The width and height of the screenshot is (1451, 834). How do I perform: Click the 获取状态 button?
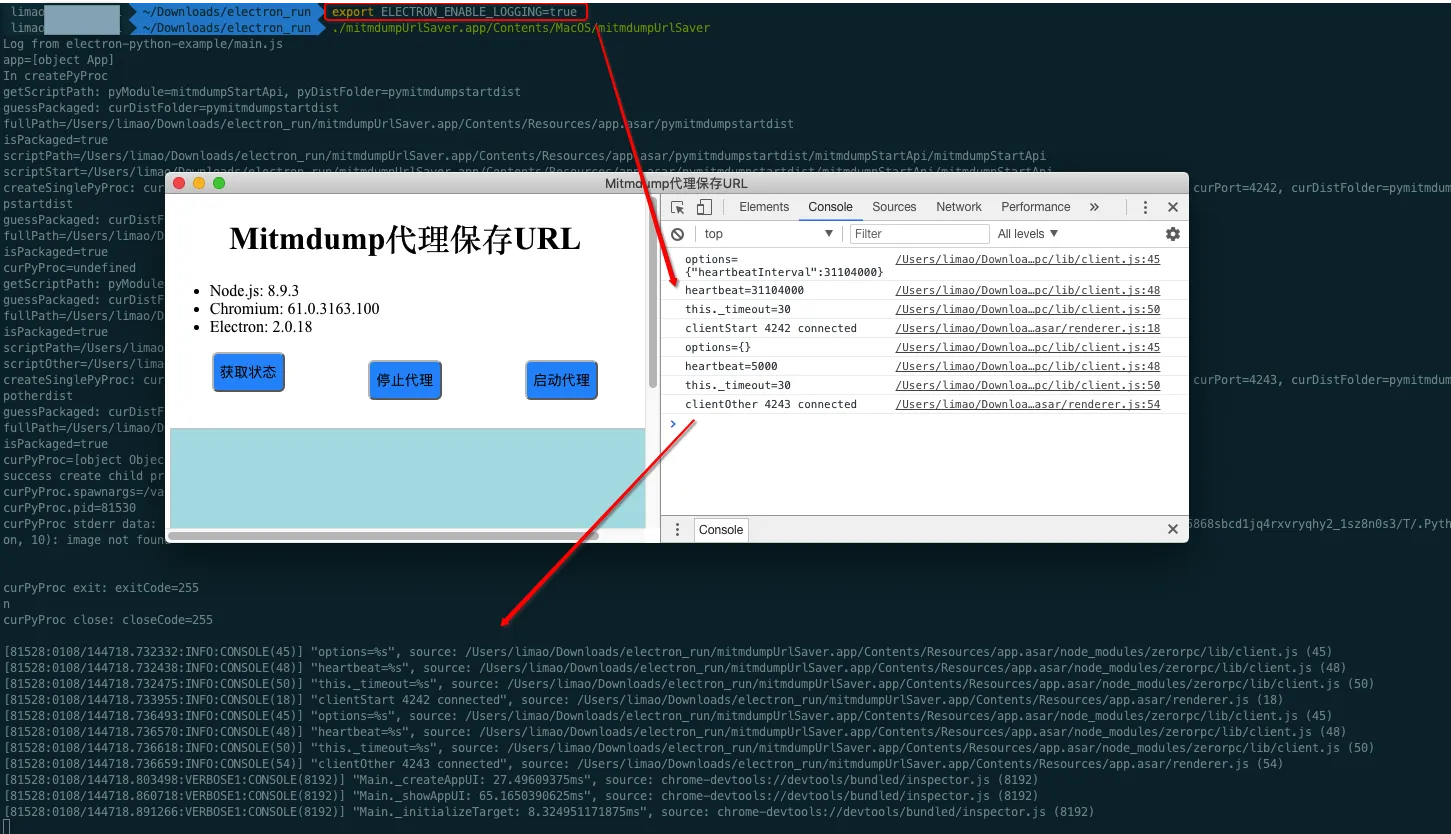(248, 372)
